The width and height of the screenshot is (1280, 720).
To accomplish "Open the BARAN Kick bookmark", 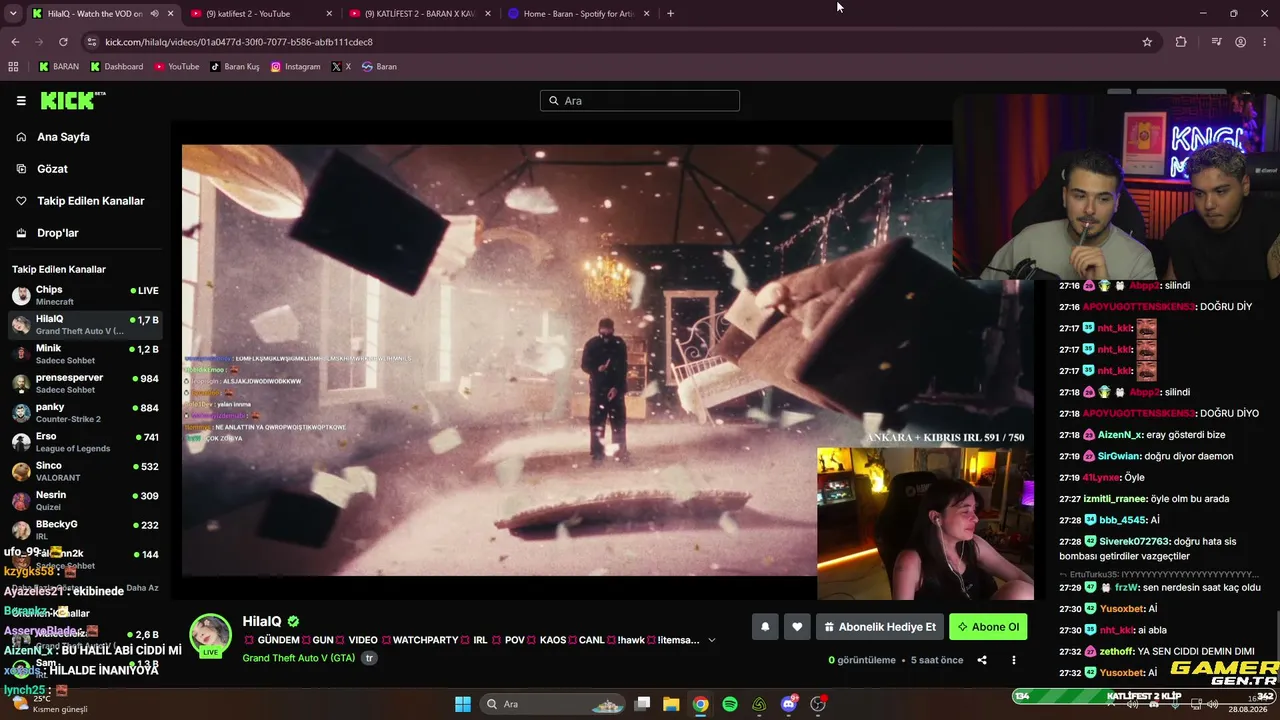I will click(x=58, y=67).
